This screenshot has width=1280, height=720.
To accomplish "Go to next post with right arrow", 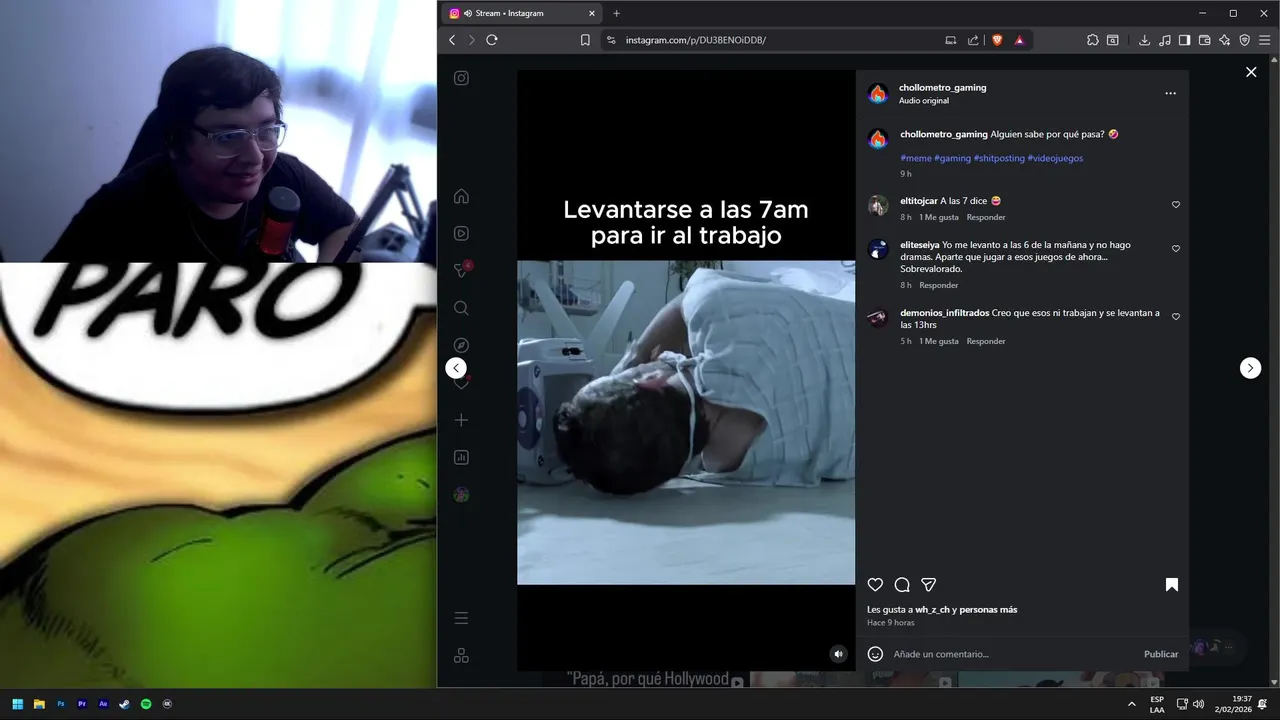I will [x=1251, y=368].
